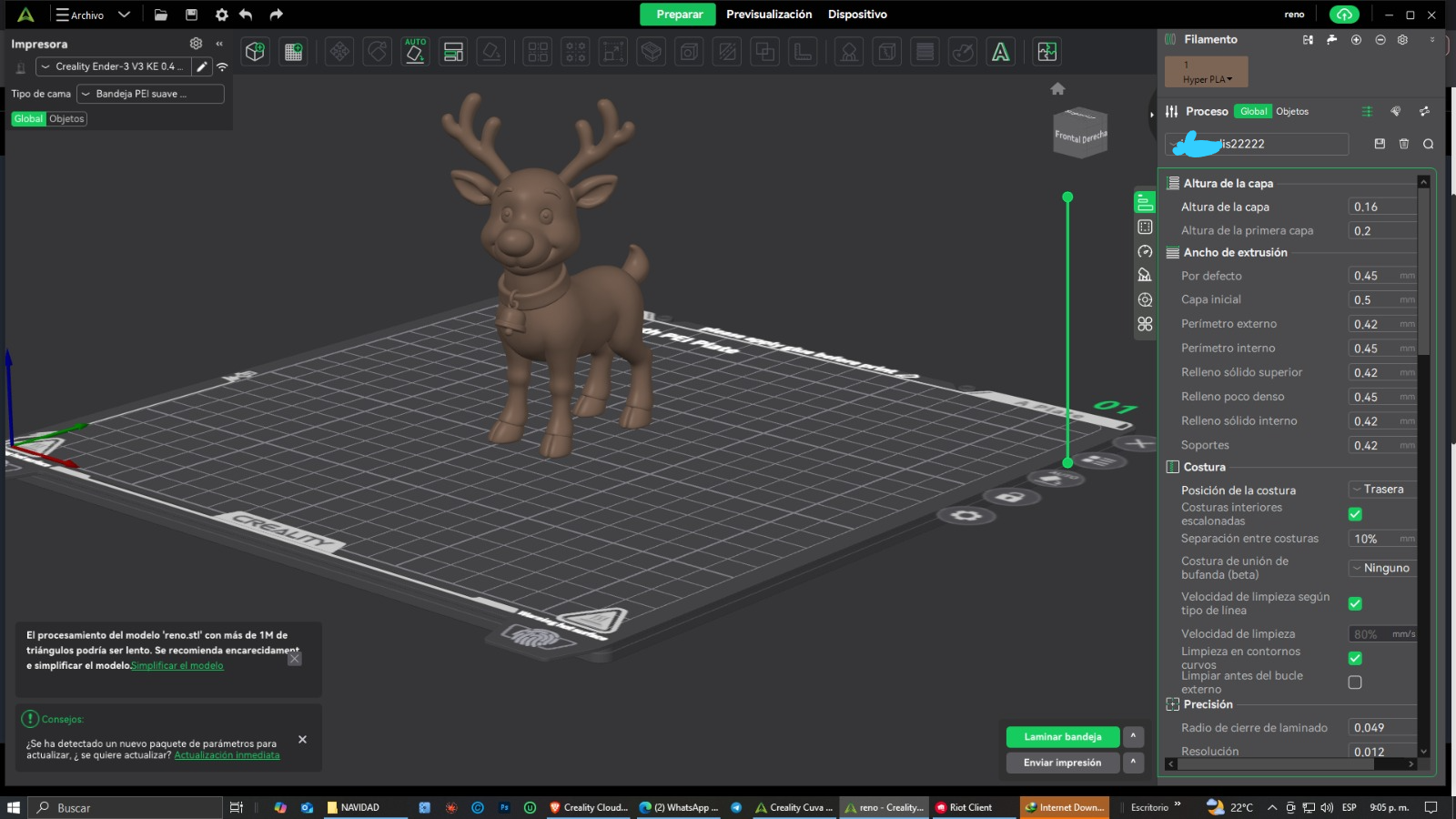This screenshot has height=819, width=1456.
Task: Switch Proceso to the Objetos tab
Action: click(x=1291, y=112)
